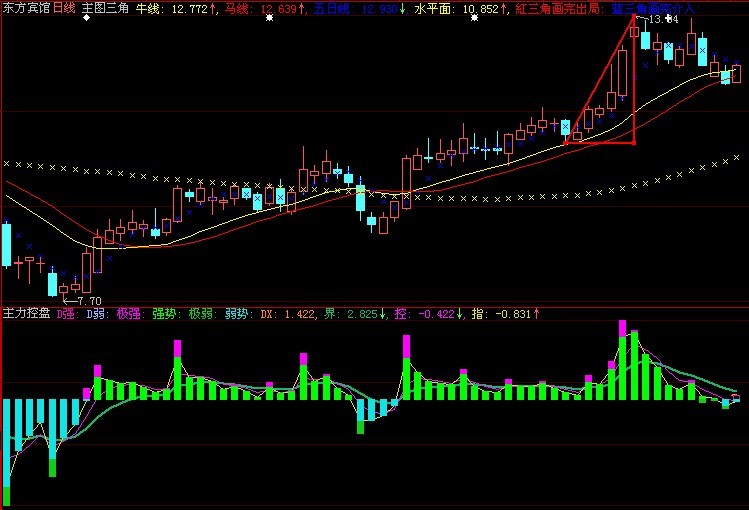Click the 马线 value 12.639
749x510 pixels.
pyautogui.click(x=279, y=9)
